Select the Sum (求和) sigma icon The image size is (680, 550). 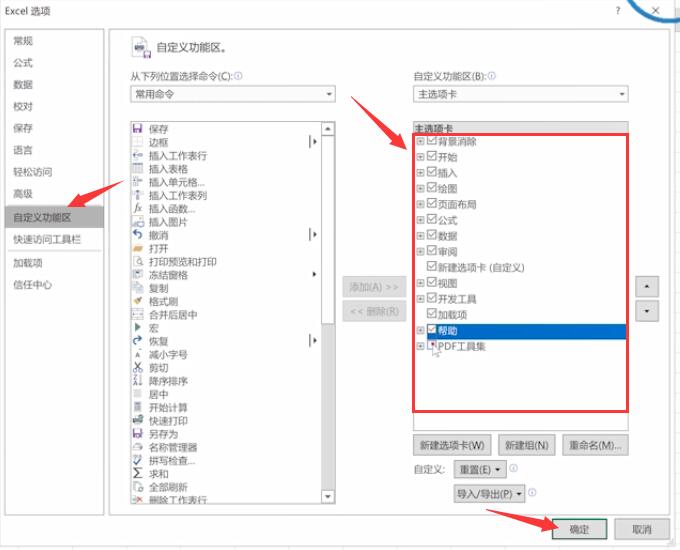137,474
